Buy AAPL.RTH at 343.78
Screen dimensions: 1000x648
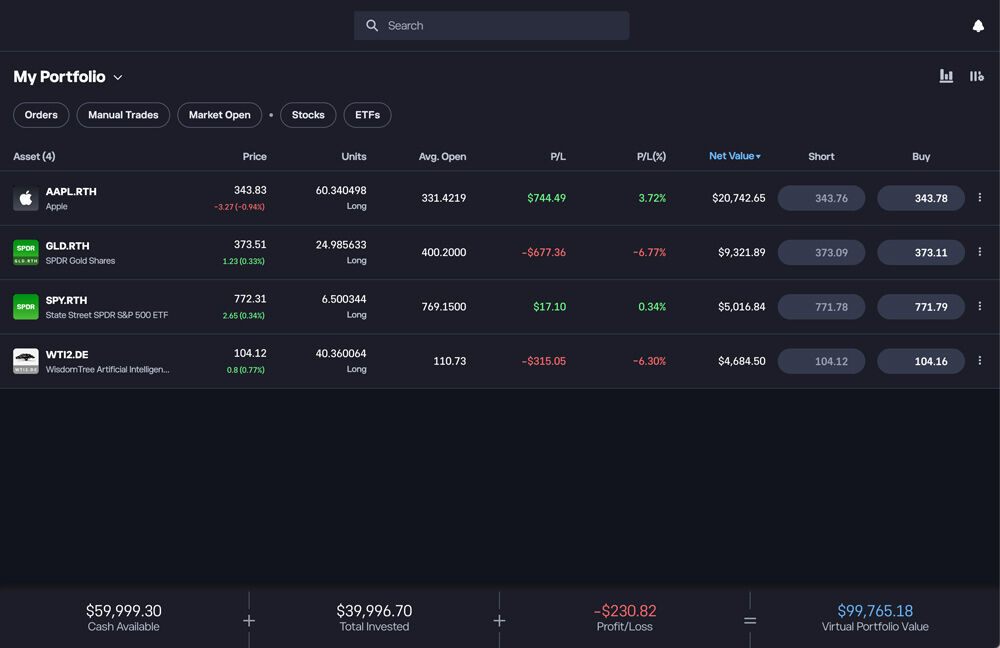921,198
